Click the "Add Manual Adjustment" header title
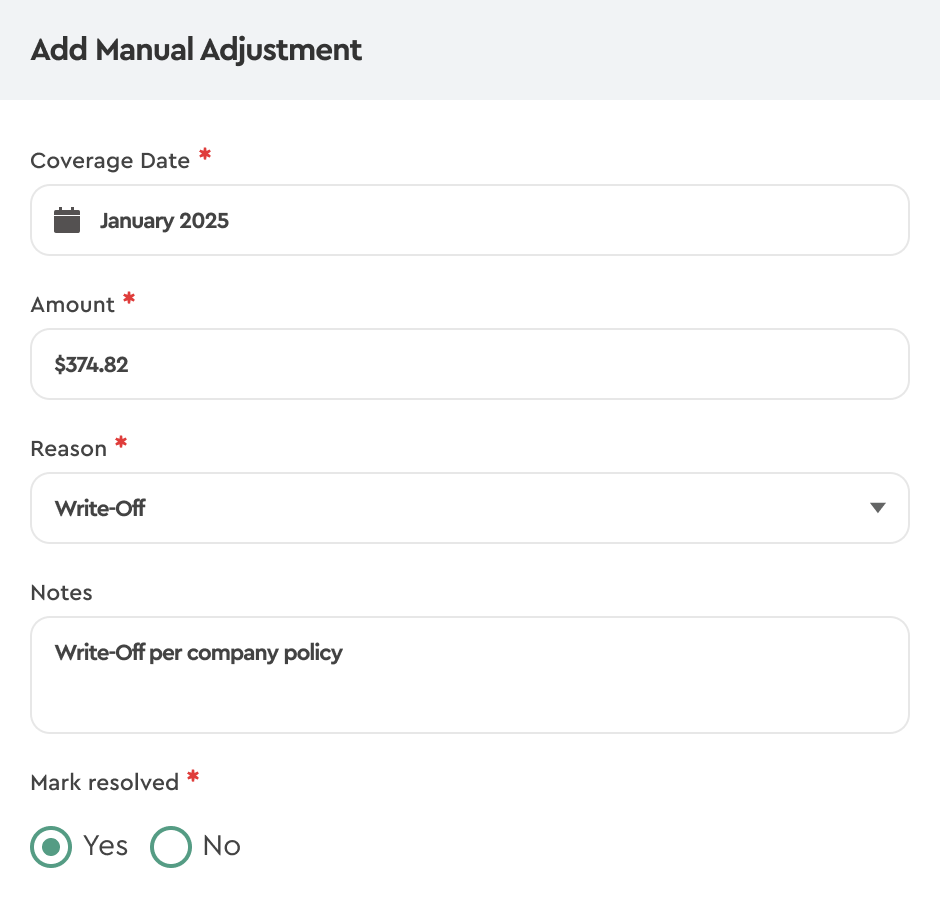The image size is (940, 918). [x=197, y=50]
